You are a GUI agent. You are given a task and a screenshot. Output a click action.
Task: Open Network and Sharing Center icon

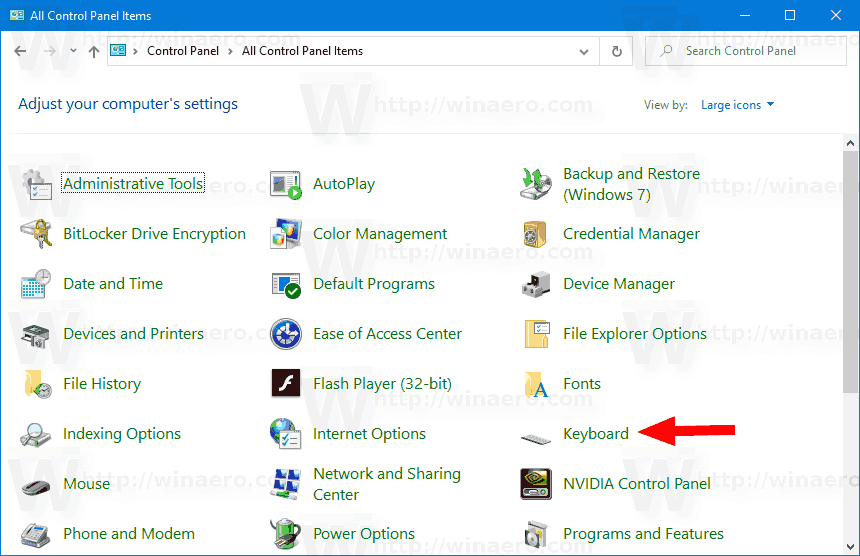(x=286, y=484)
